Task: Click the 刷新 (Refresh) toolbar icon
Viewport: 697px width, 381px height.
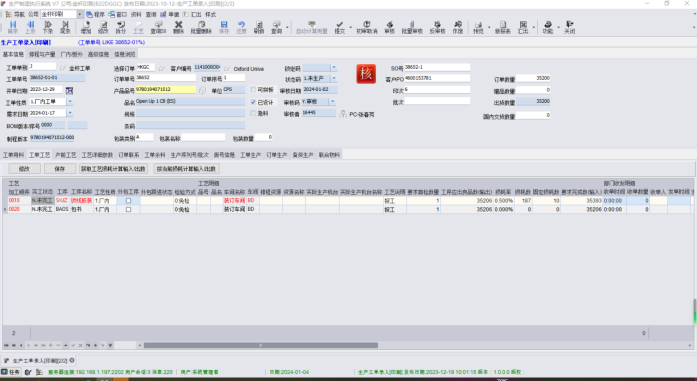Action: pyautogui.click(x=259, y=27)
